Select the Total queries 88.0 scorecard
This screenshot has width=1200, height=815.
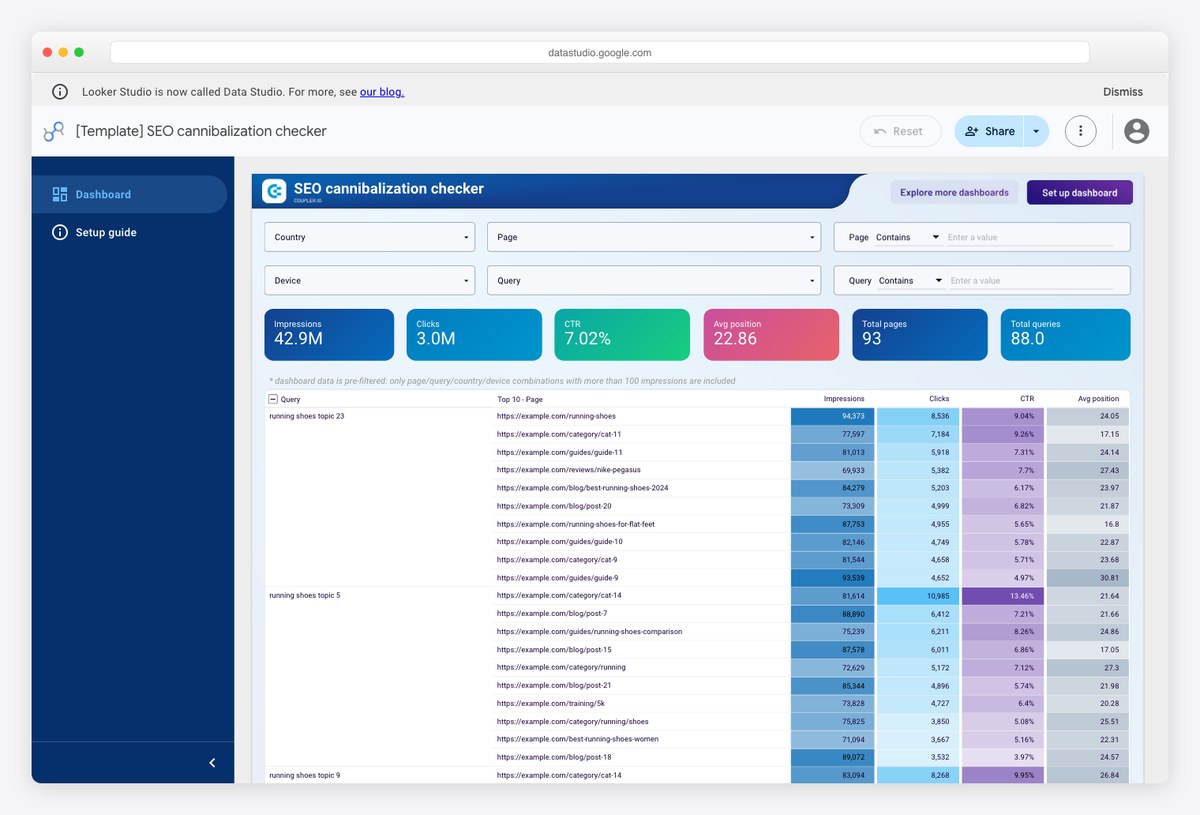coord(1066,334)
